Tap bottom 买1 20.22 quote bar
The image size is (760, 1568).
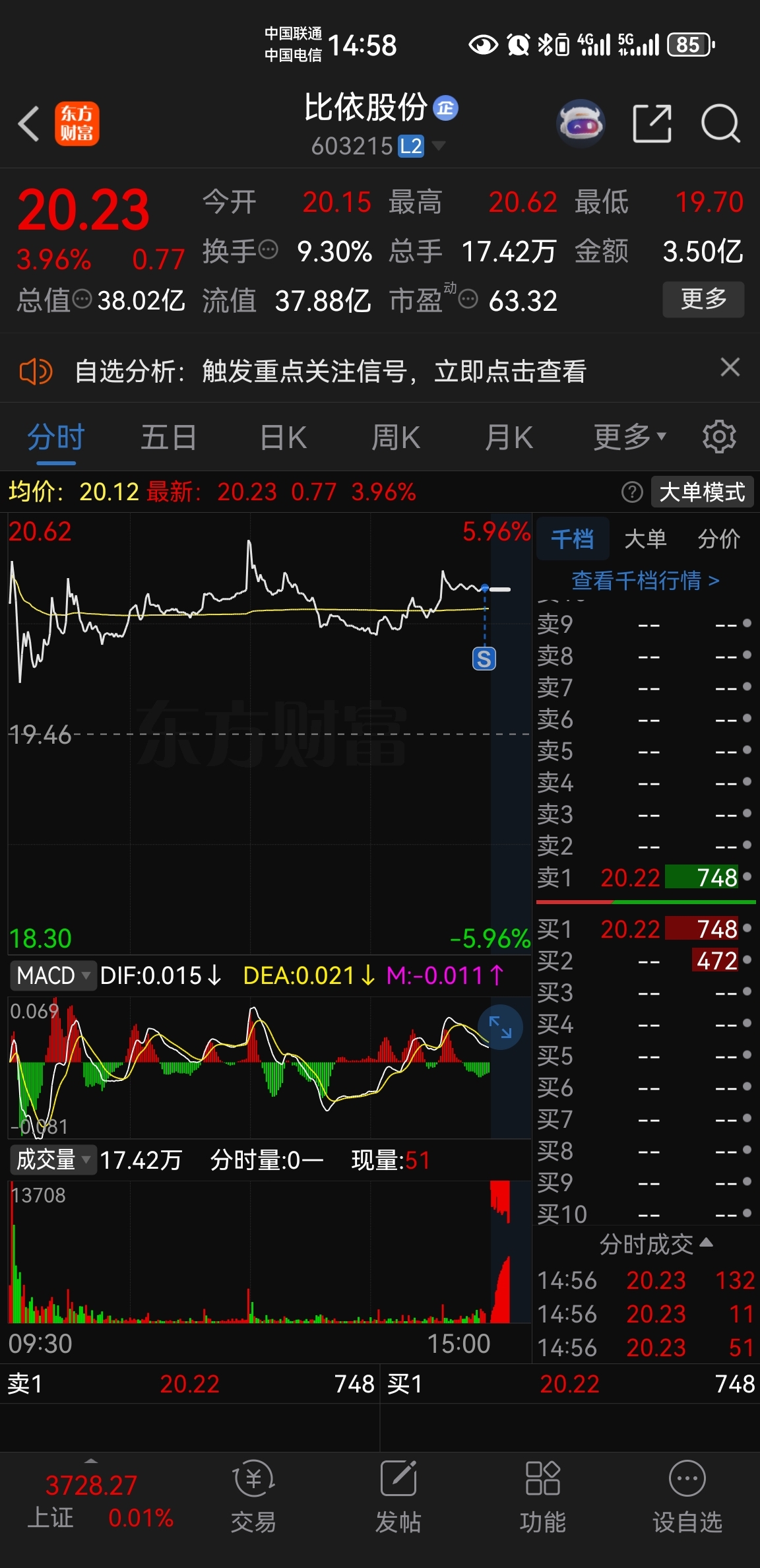click(570, 1384)
